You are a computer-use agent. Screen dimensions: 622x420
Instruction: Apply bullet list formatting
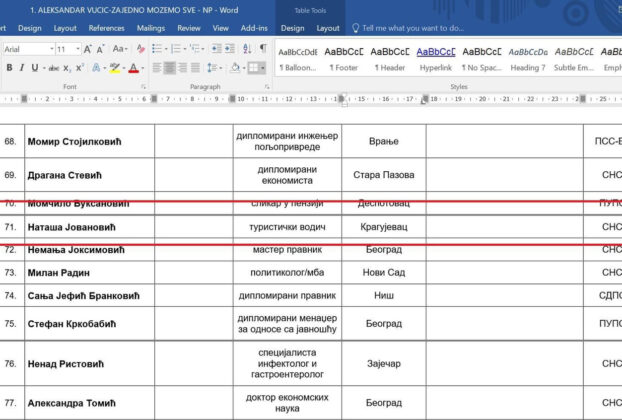[159, 48]
